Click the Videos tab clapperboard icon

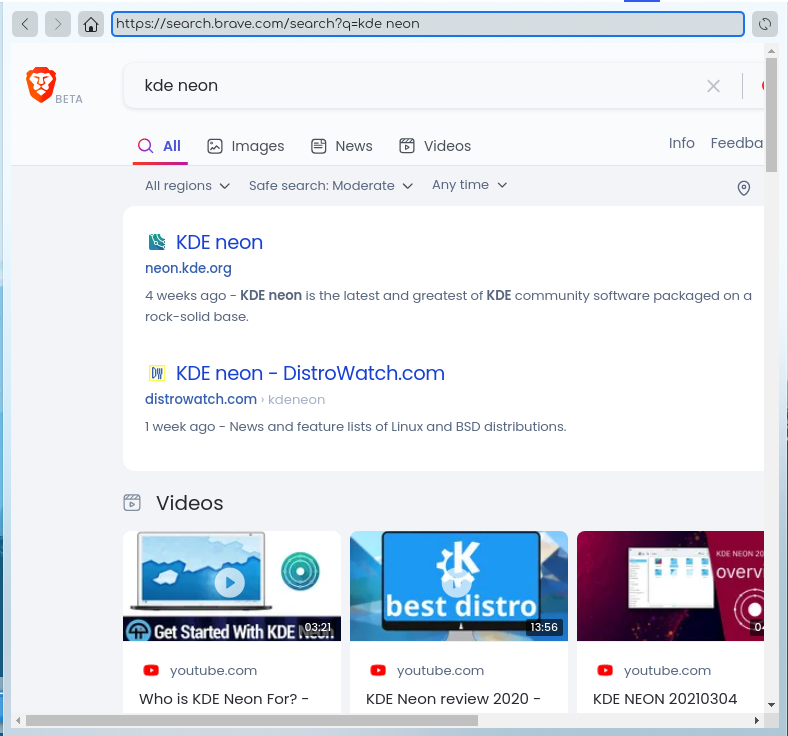407,146
